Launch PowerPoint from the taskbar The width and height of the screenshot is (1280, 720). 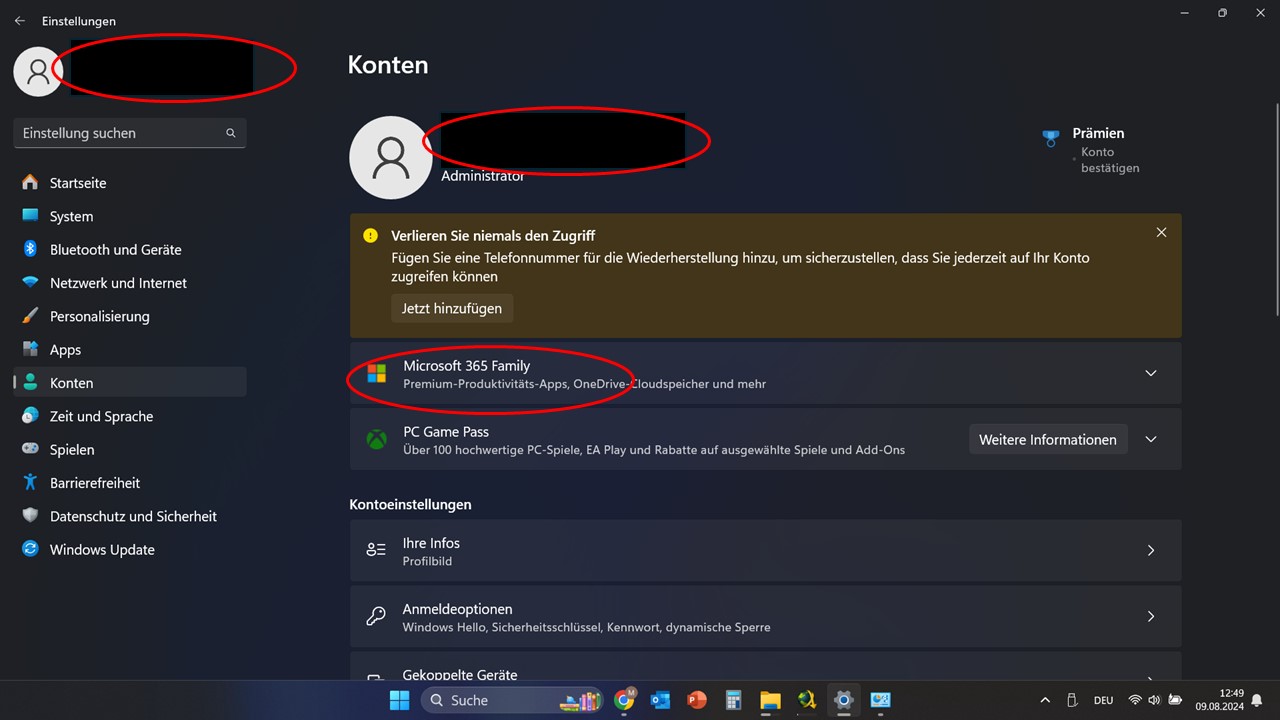pos(697,700)
